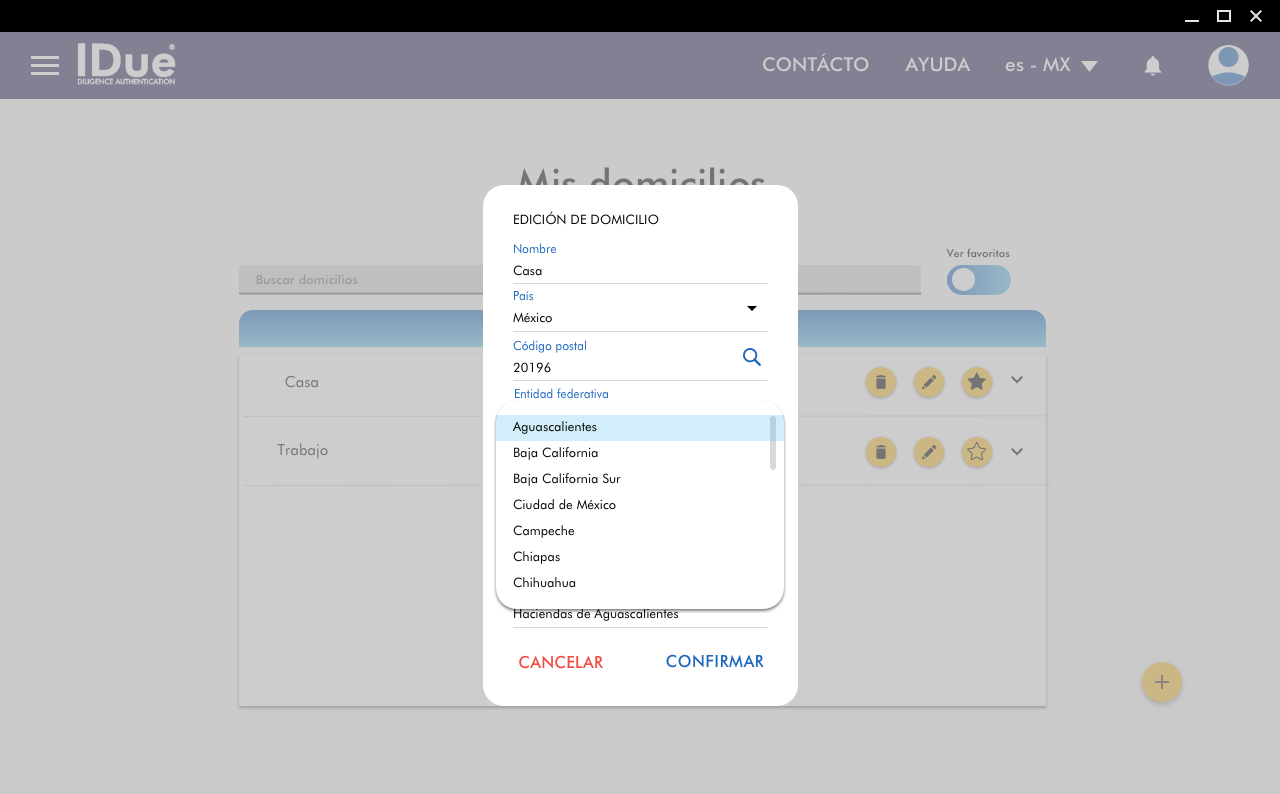Toggle the Ver favoritos switch
The width and height of the screenshot is (1280, 794).
click(x=978, y=280)
